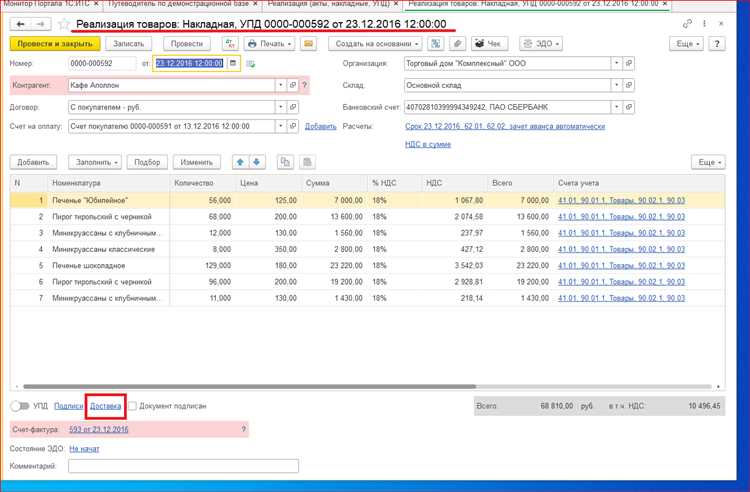Add document to favorites with star icon

tap(64, 24)
